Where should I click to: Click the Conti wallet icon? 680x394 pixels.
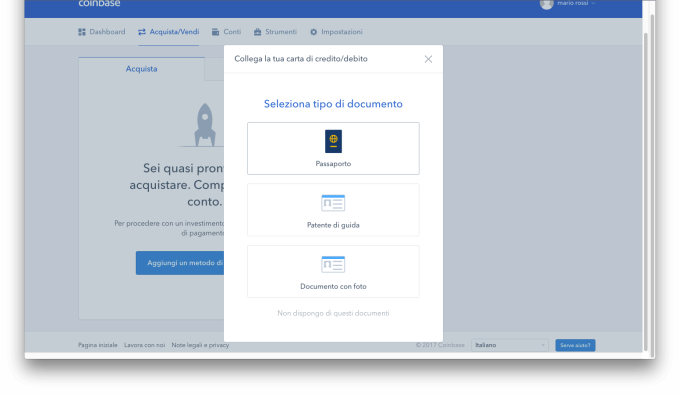[x=216, y=32]
